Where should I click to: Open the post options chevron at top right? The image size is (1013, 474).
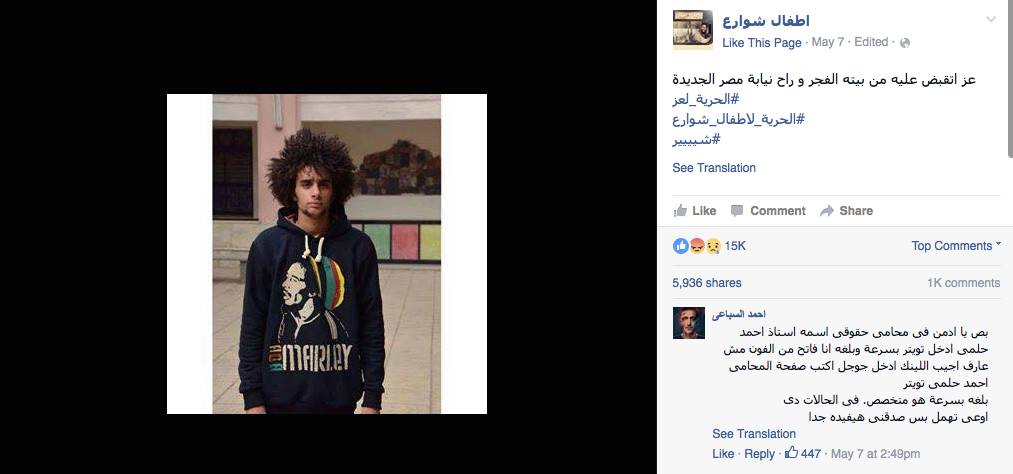tap(991, 19)
